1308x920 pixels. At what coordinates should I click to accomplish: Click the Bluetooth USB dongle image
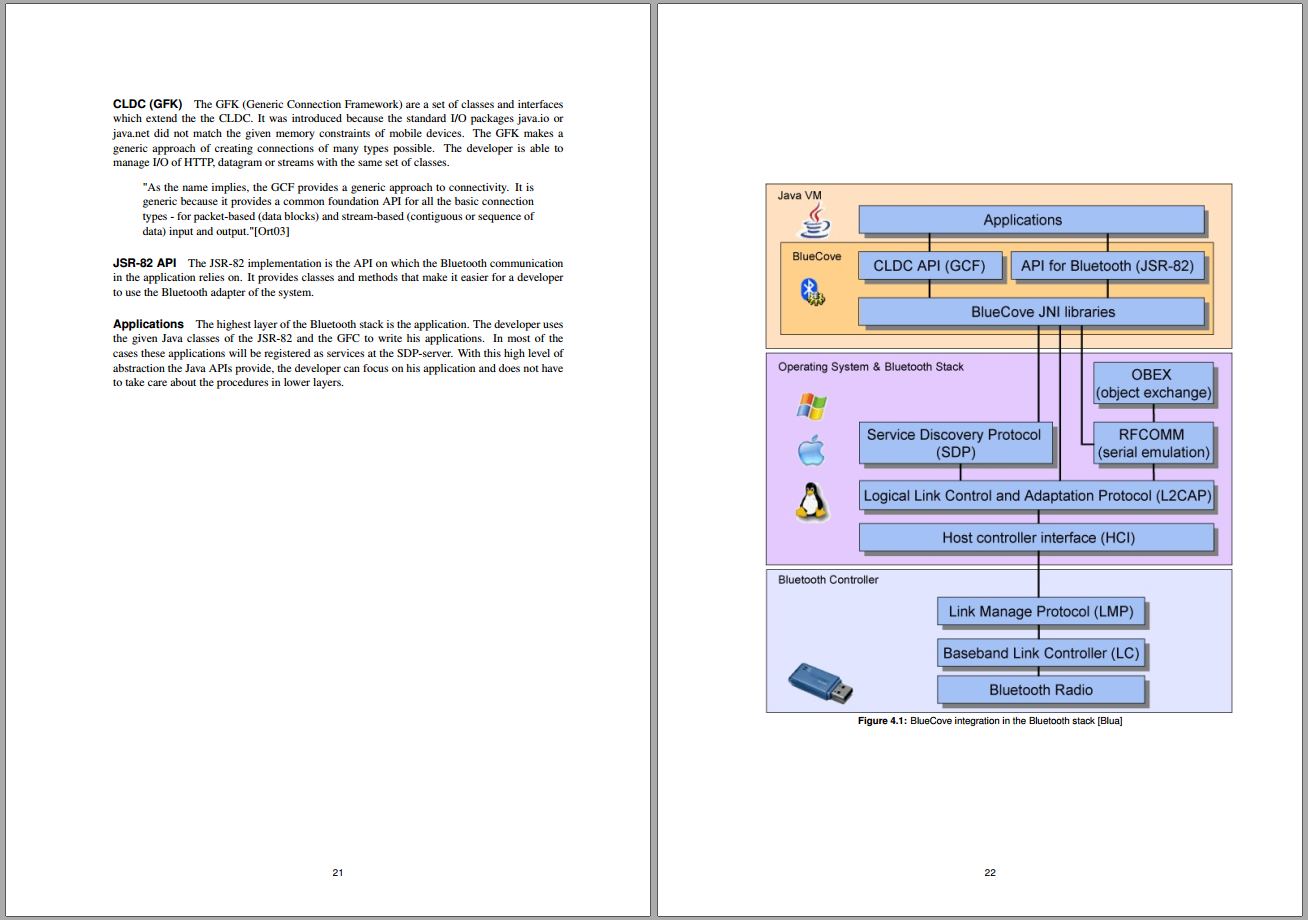[x=820, y=682]
